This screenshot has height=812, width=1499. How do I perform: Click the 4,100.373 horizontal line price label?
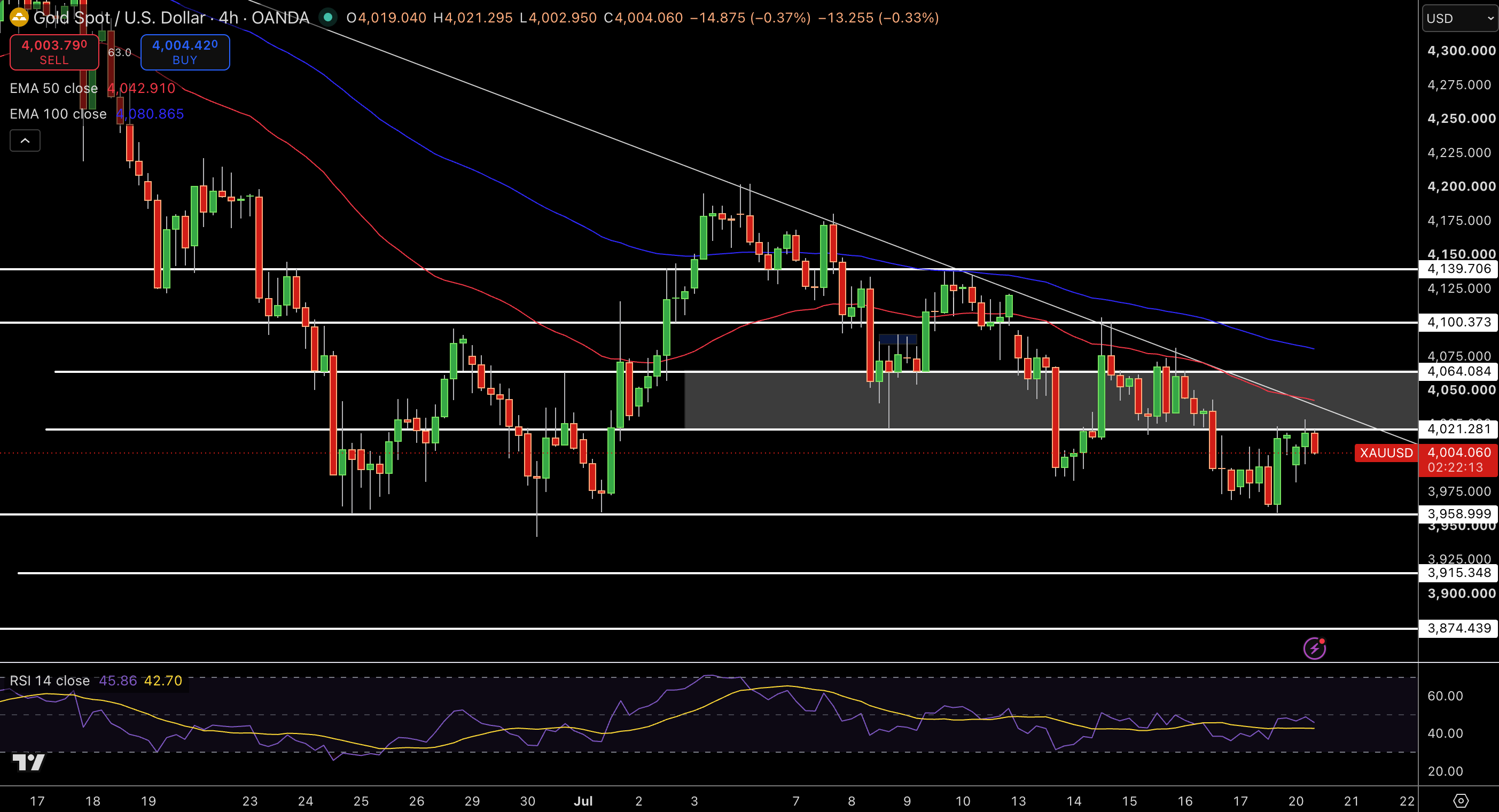click(x=1459, y=323)
